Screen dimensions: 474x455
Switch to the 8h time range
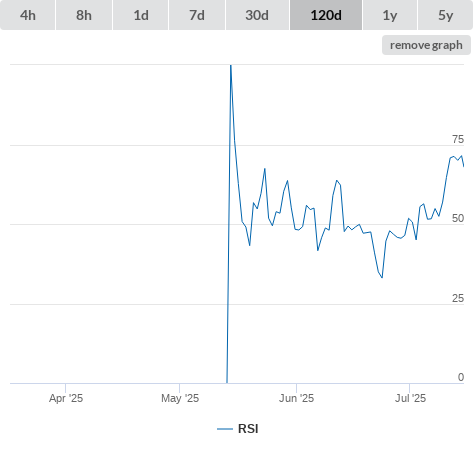tap(84, 15)
